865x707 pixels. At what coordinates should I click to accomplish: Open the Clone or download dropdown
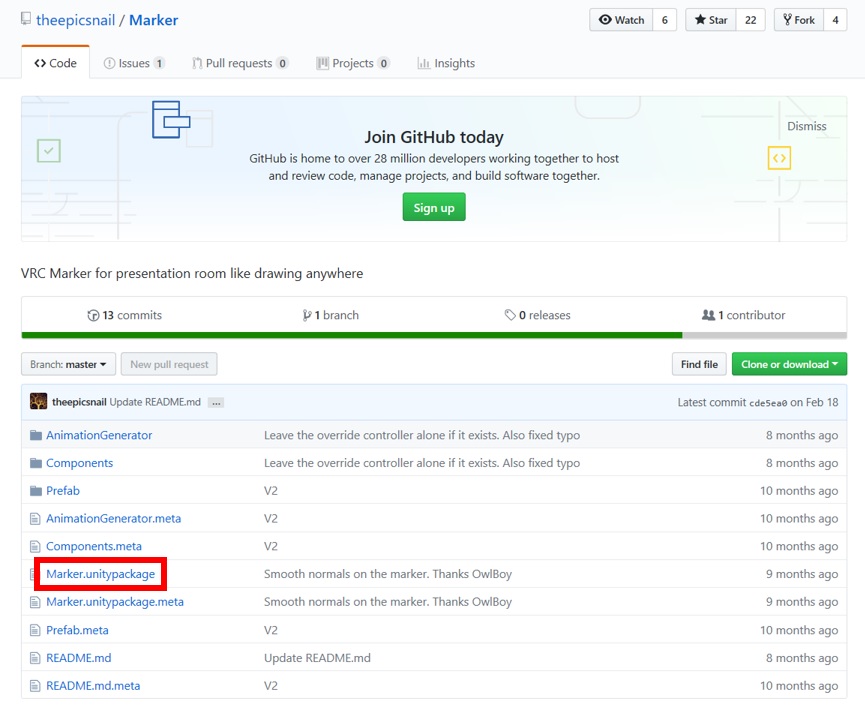789,364
